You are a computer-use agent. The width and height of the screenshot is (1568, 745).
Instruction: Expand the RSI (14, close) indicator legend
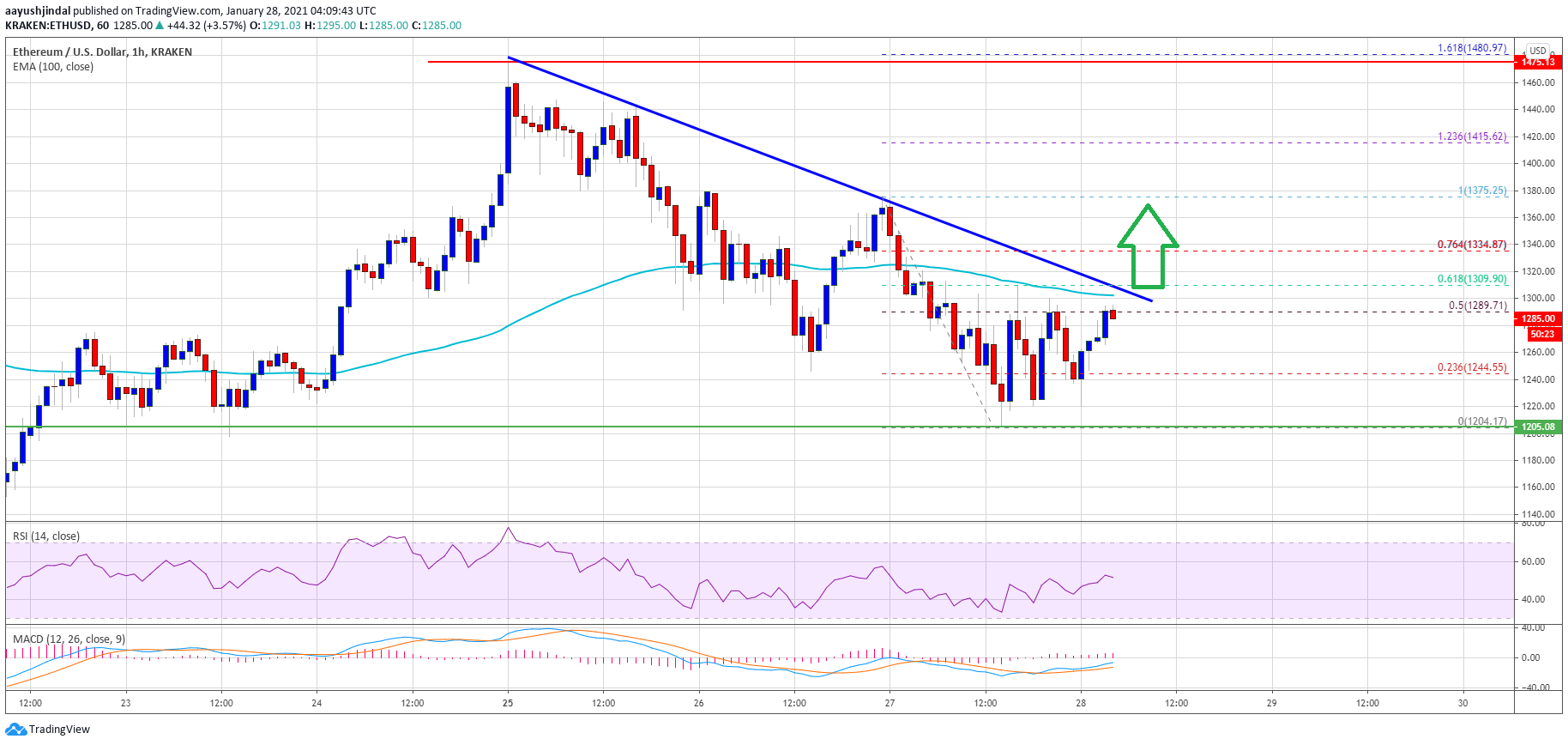point(46,536)
